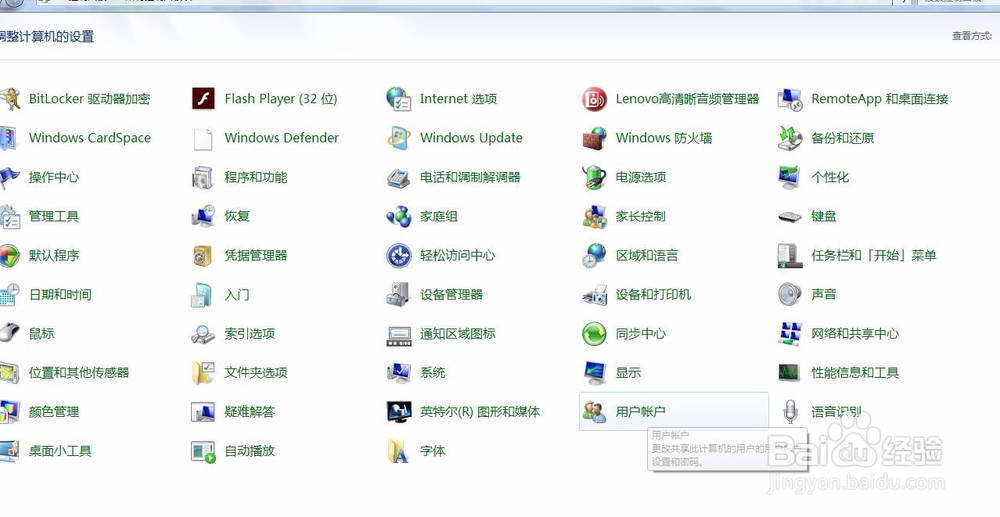Open the 疑难解答 link
Screen dimensions: 1000x517
point(249,412)
